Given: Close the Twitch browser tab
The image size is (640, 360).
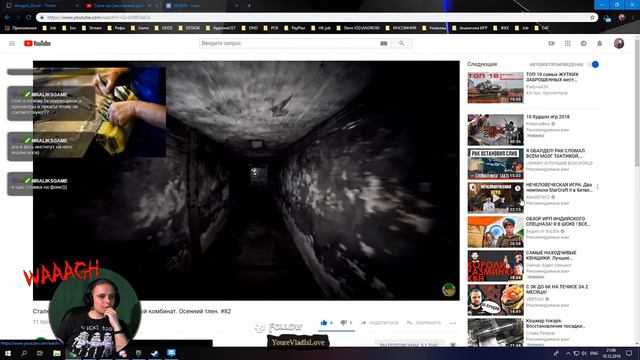Looking at the screenshot, I should pos(77,6).
